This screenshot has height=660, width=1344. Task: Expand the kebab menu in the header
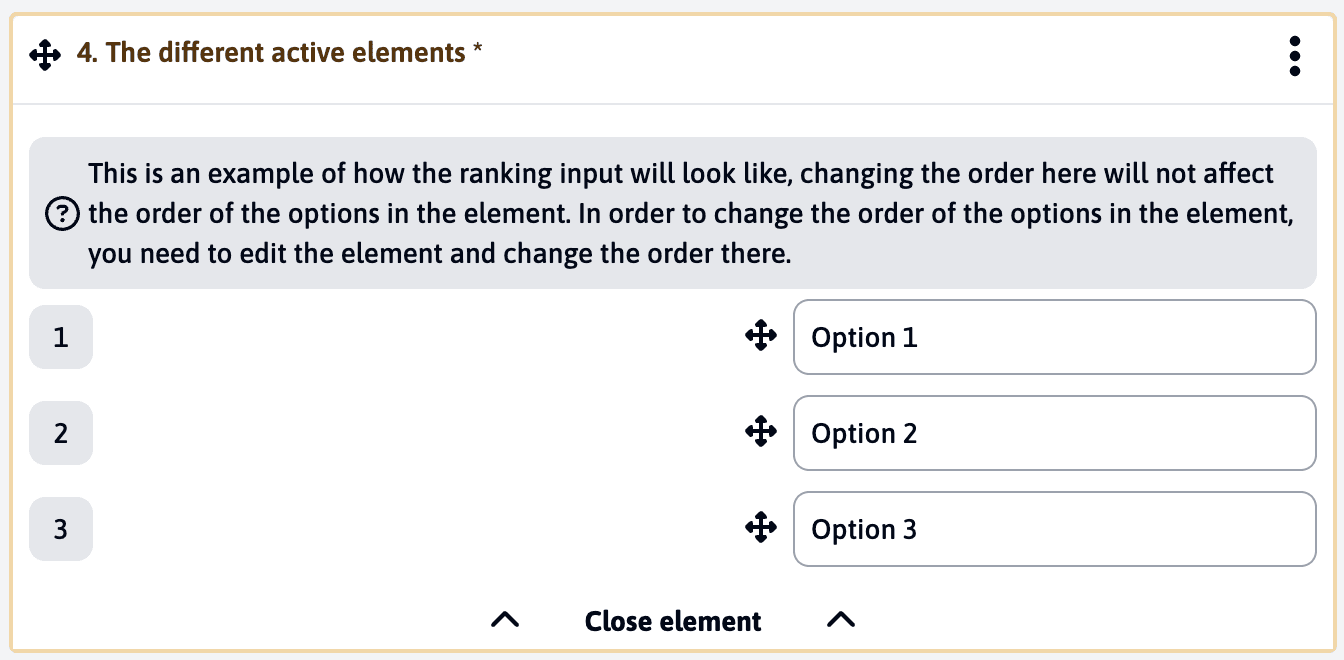(x=1294, y=56)
